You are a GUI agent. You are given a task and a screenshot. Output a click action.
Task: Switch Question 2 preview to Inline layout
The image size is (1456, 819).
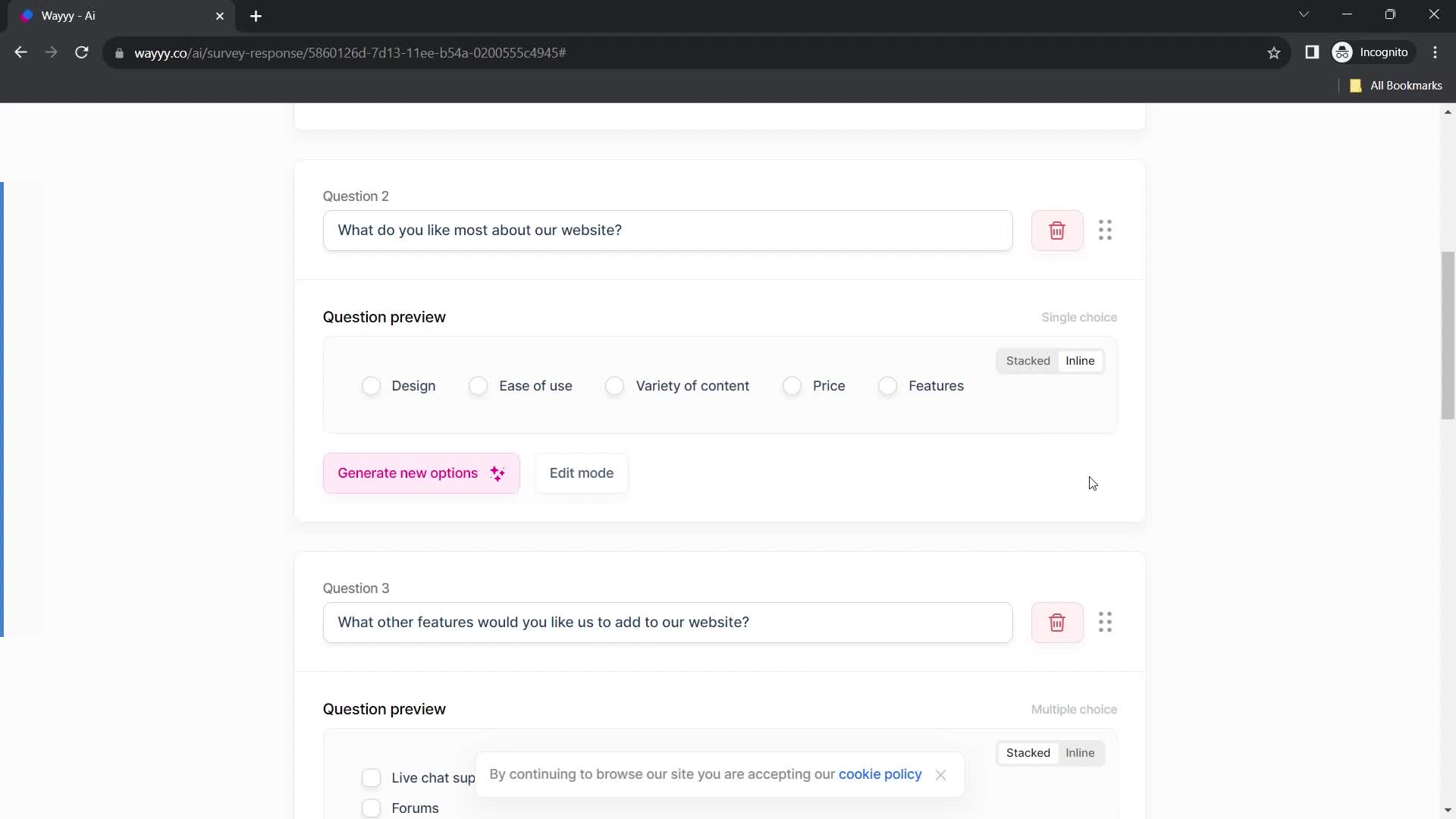1080,361
